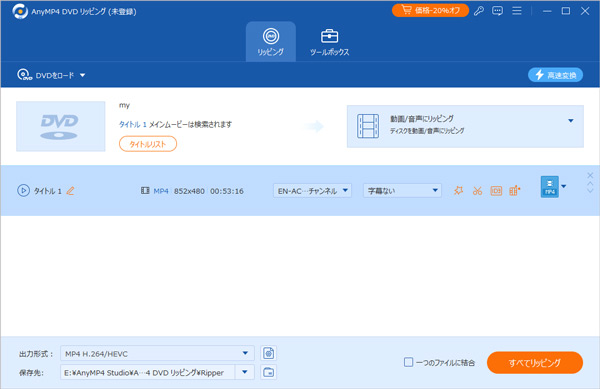This screenshot has height=389, width=600.
Task: Click the 852x480 resolution text
Action: point(189,191)
